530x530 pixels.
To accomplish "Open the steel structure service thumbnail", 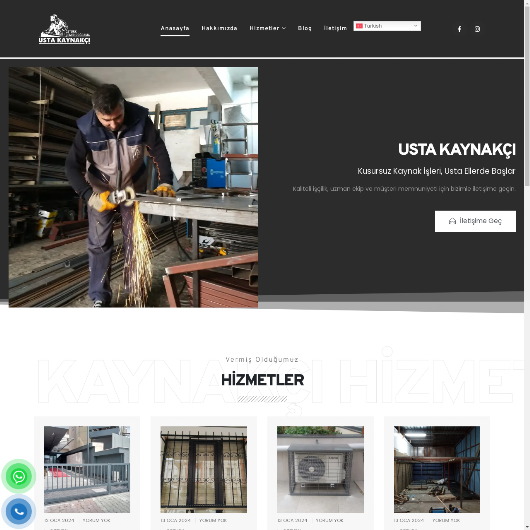I will (437, 469).
